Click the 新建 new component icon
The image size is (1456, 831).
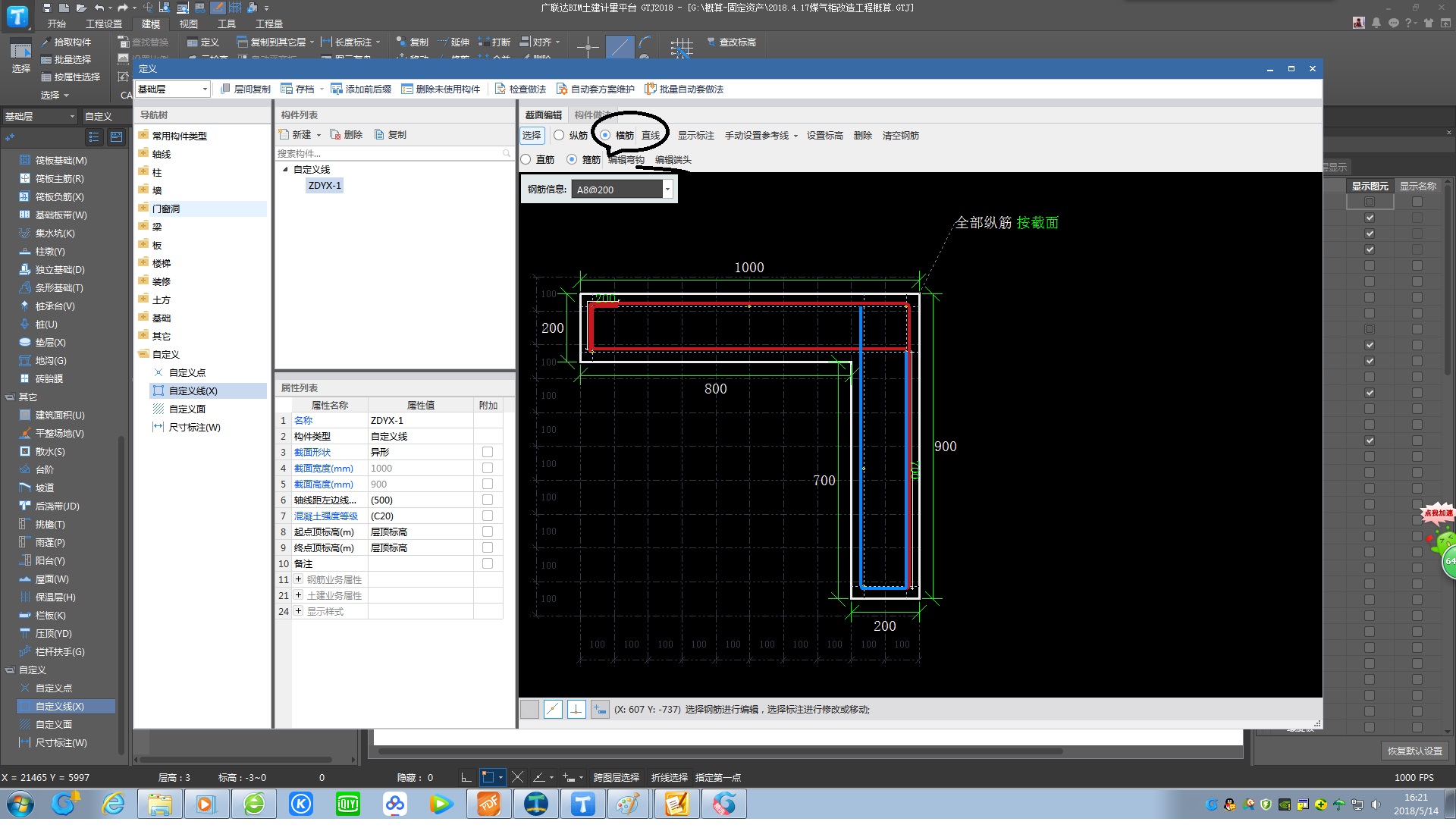pos(284,135)
